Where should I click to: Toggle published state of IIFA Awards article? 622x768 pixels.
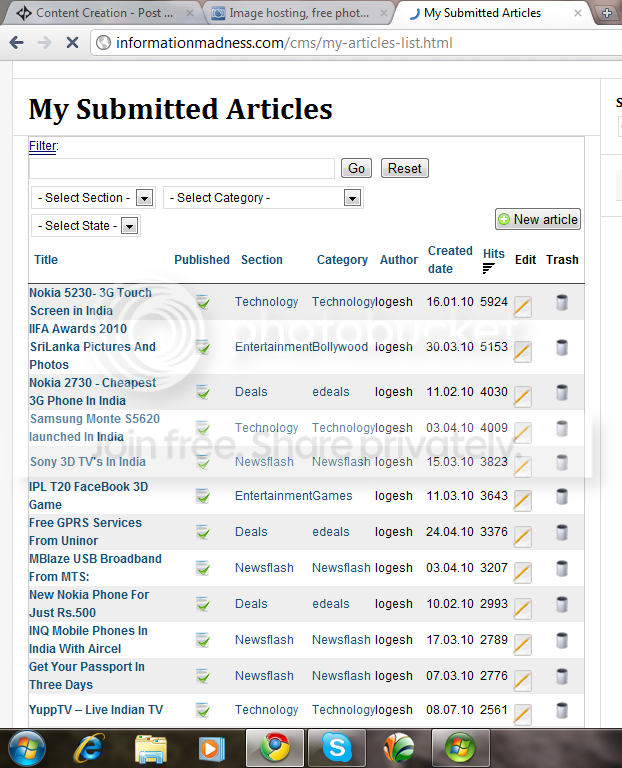click(203, 347)
